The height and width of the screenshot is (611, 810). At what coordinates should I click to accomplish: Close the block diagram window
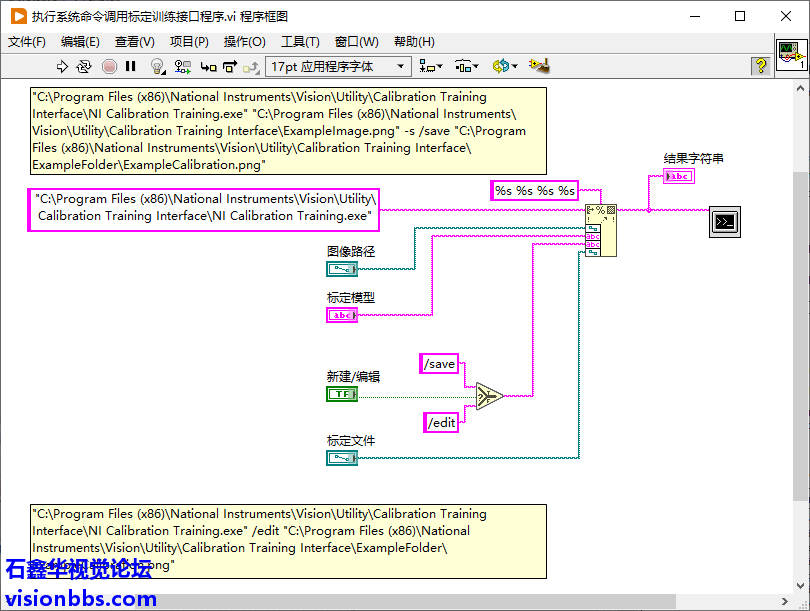click(x=786, y=17)
